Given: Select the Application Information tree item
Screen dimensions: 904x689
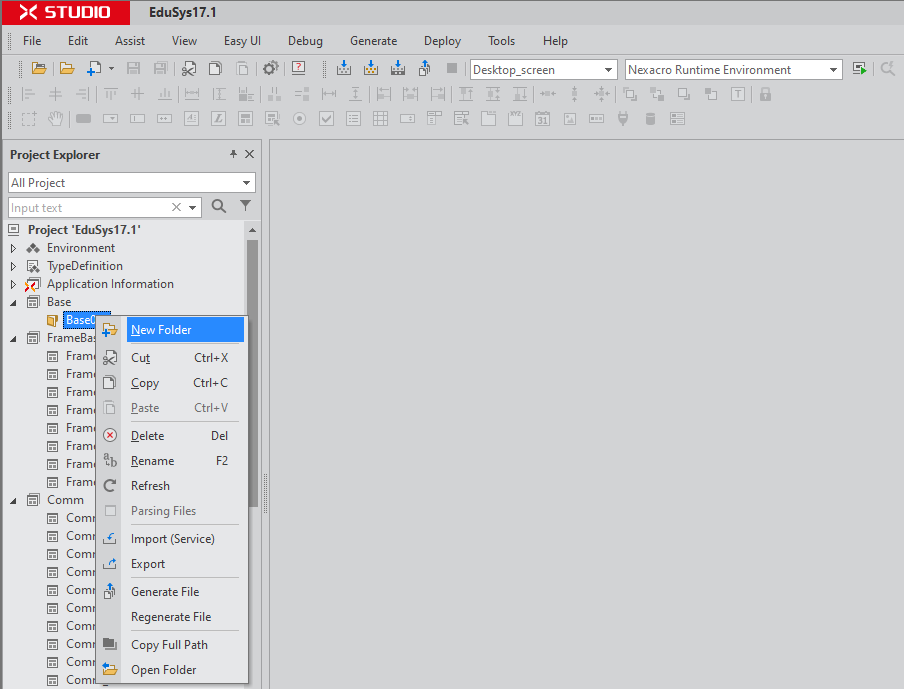Looking at the screenshot, I should [x=110, y=284].
